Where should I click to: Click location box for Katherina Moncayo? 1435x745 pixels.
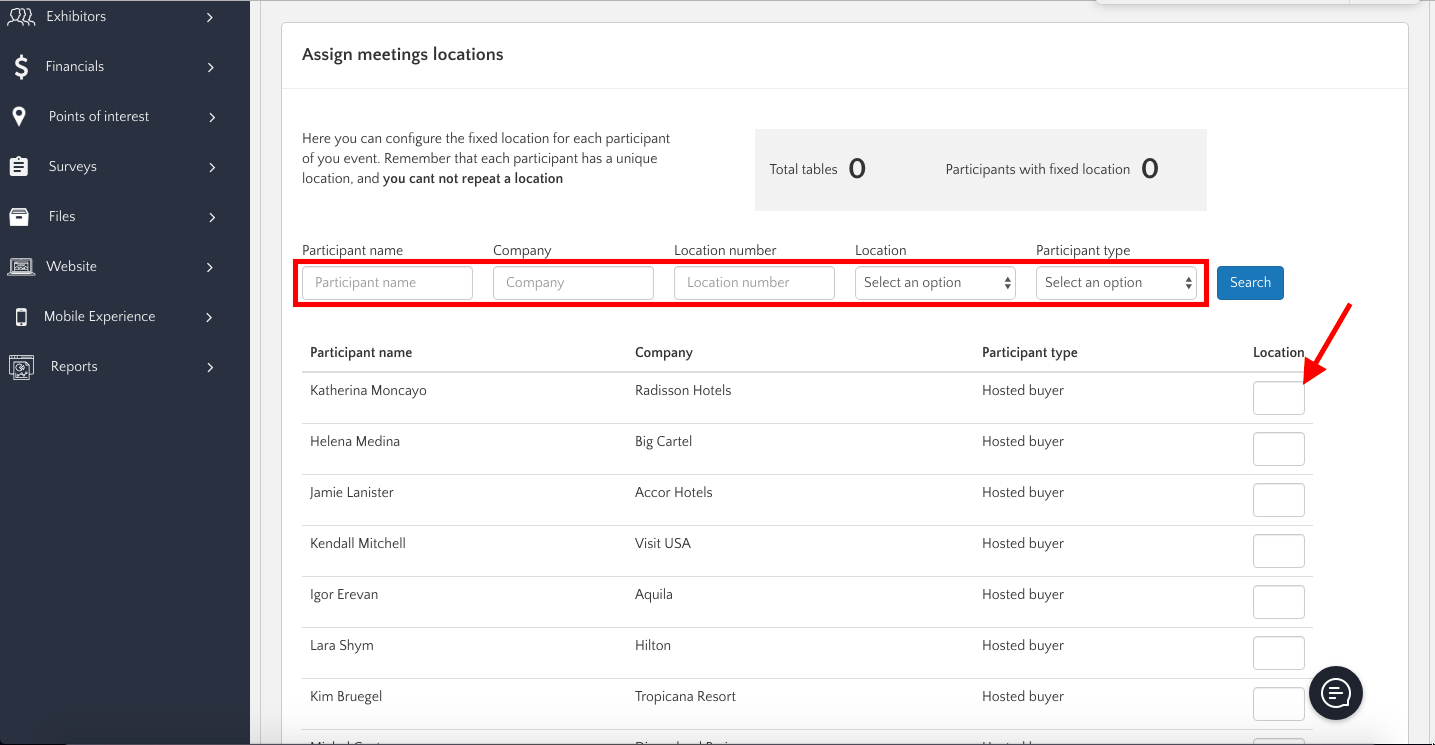[1278, 398]
